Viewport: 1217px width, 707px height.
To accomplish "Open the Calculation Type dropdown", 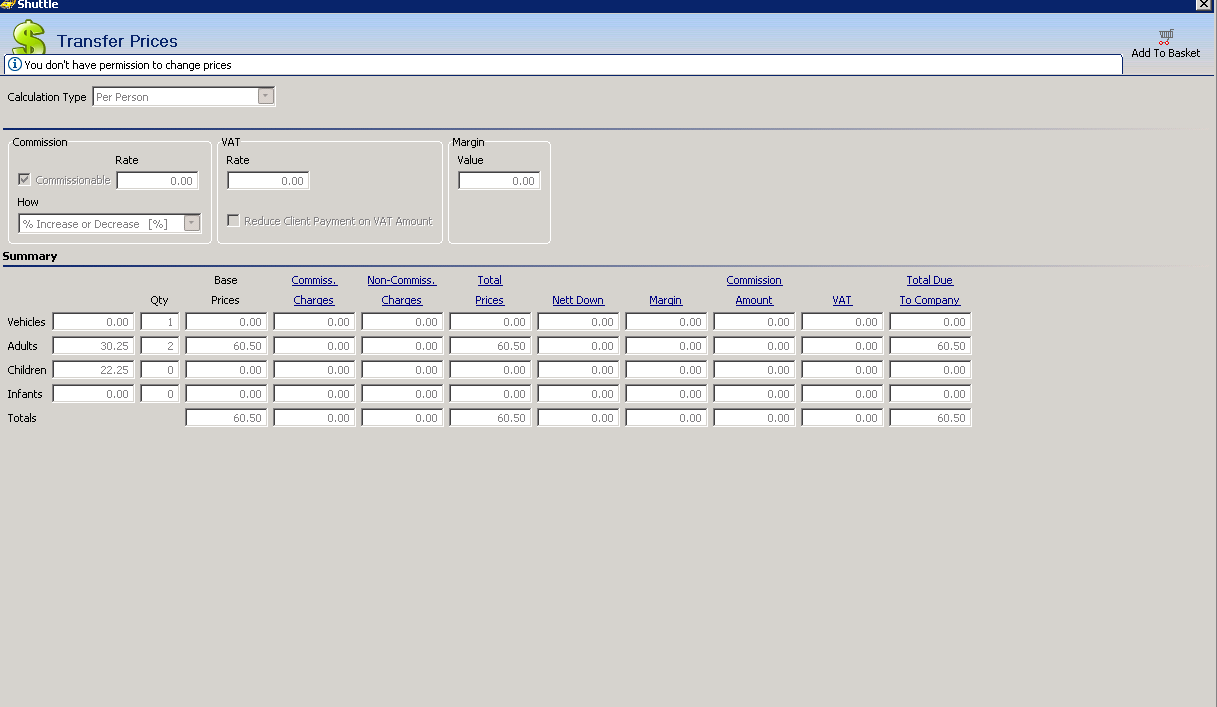I will click(266, 97).
